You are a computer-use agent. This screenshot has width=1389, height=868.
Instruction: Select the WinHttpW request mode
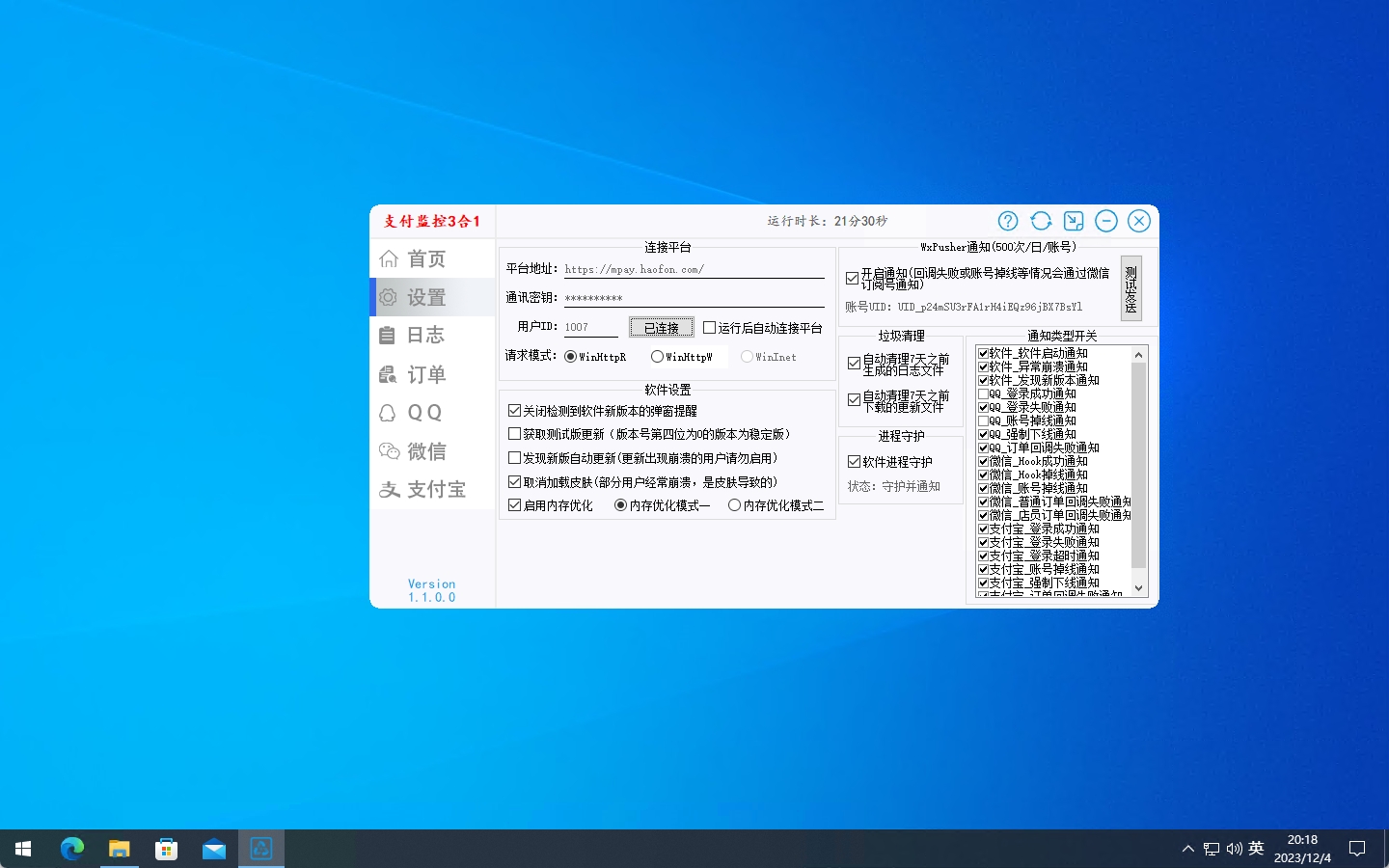point(657,357)
